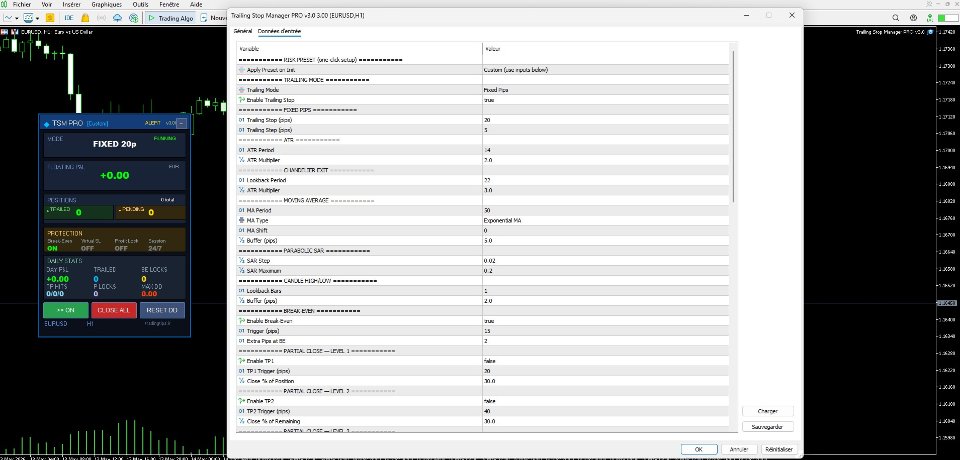Open the Fenêtre menu
The width and height of the screenshot is (960, 460).
[x=169, y=4]
